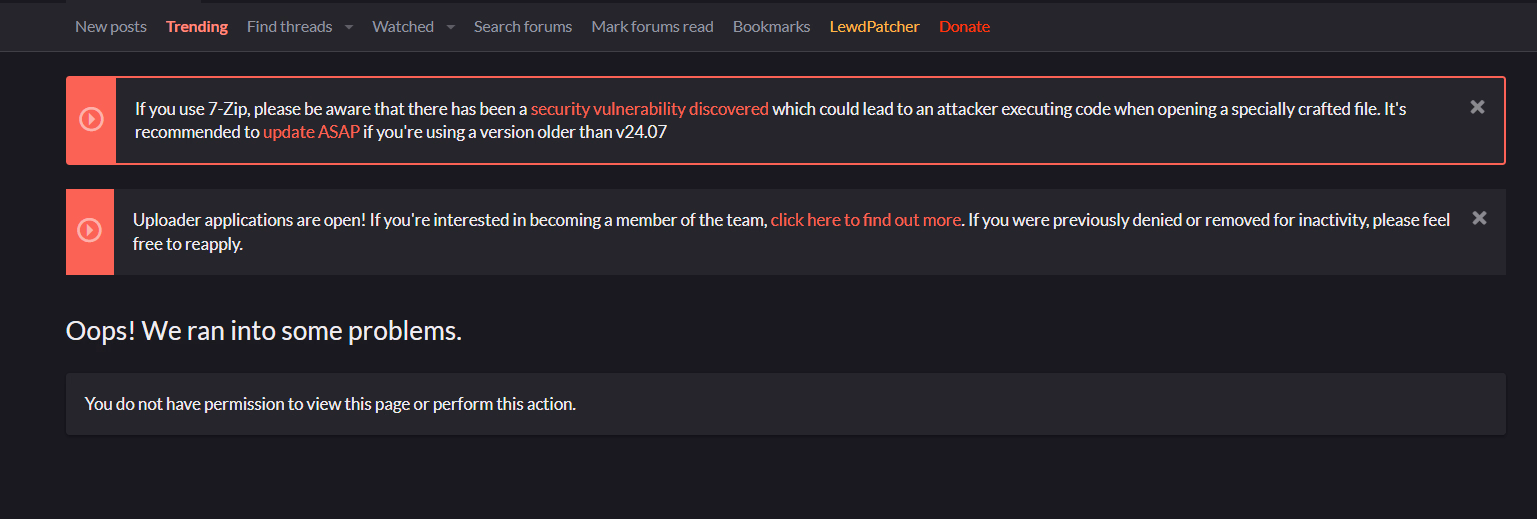Click Mark forums read

[652, 27]
